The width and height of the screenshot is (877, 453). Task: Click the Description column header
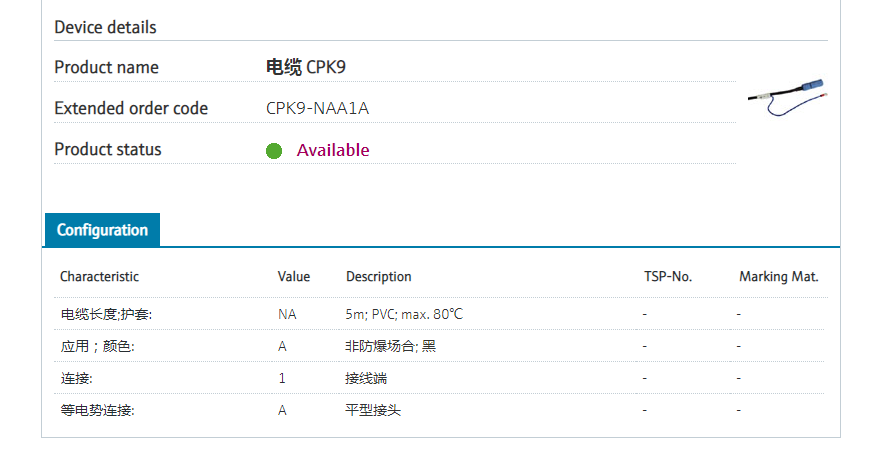[379, 277]
